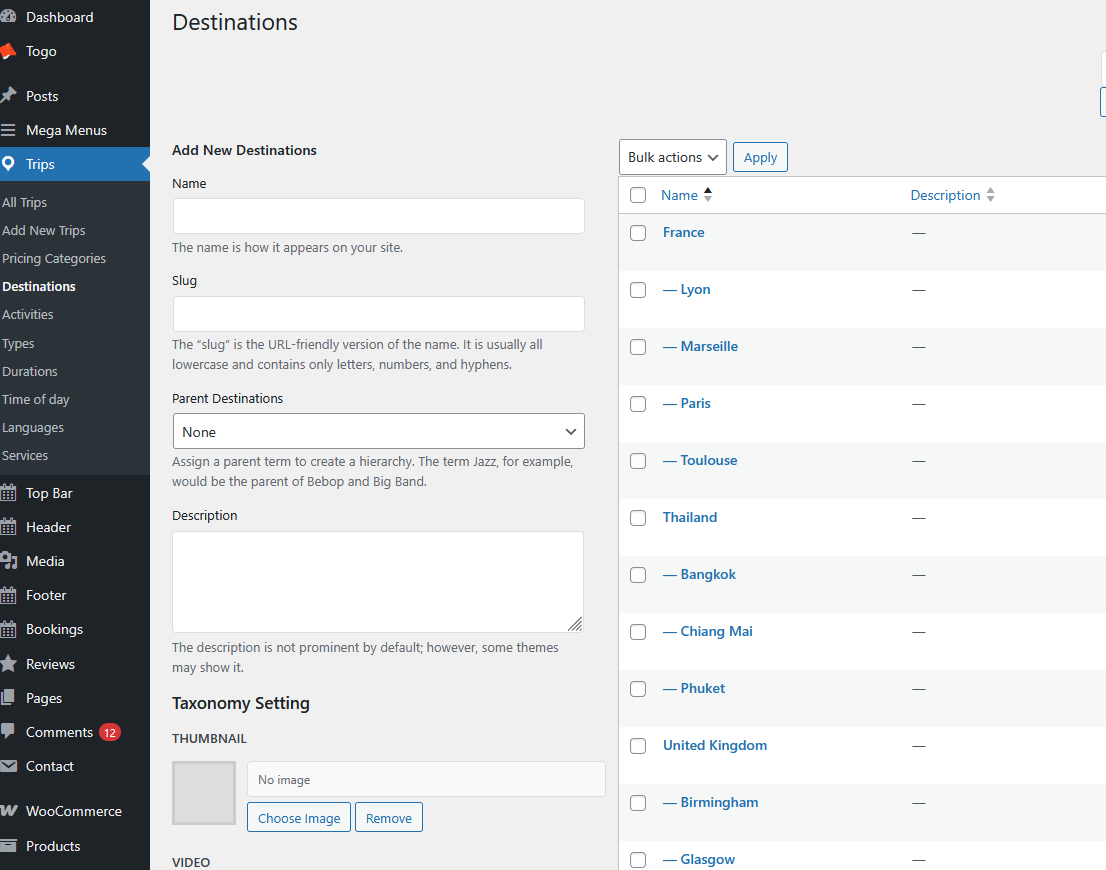Viewport: 1106px width, 870px height.
Task: Click the Comments speech bubble icon
Action: coord(8,732)
